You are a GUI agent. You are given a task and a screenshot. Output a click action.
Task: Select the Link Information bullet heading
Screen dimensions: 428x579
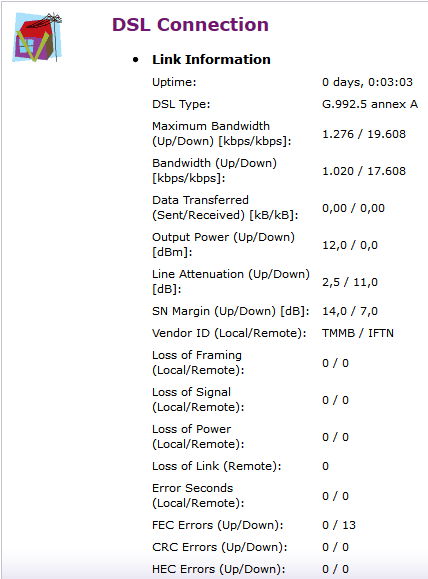pos(211,59)
